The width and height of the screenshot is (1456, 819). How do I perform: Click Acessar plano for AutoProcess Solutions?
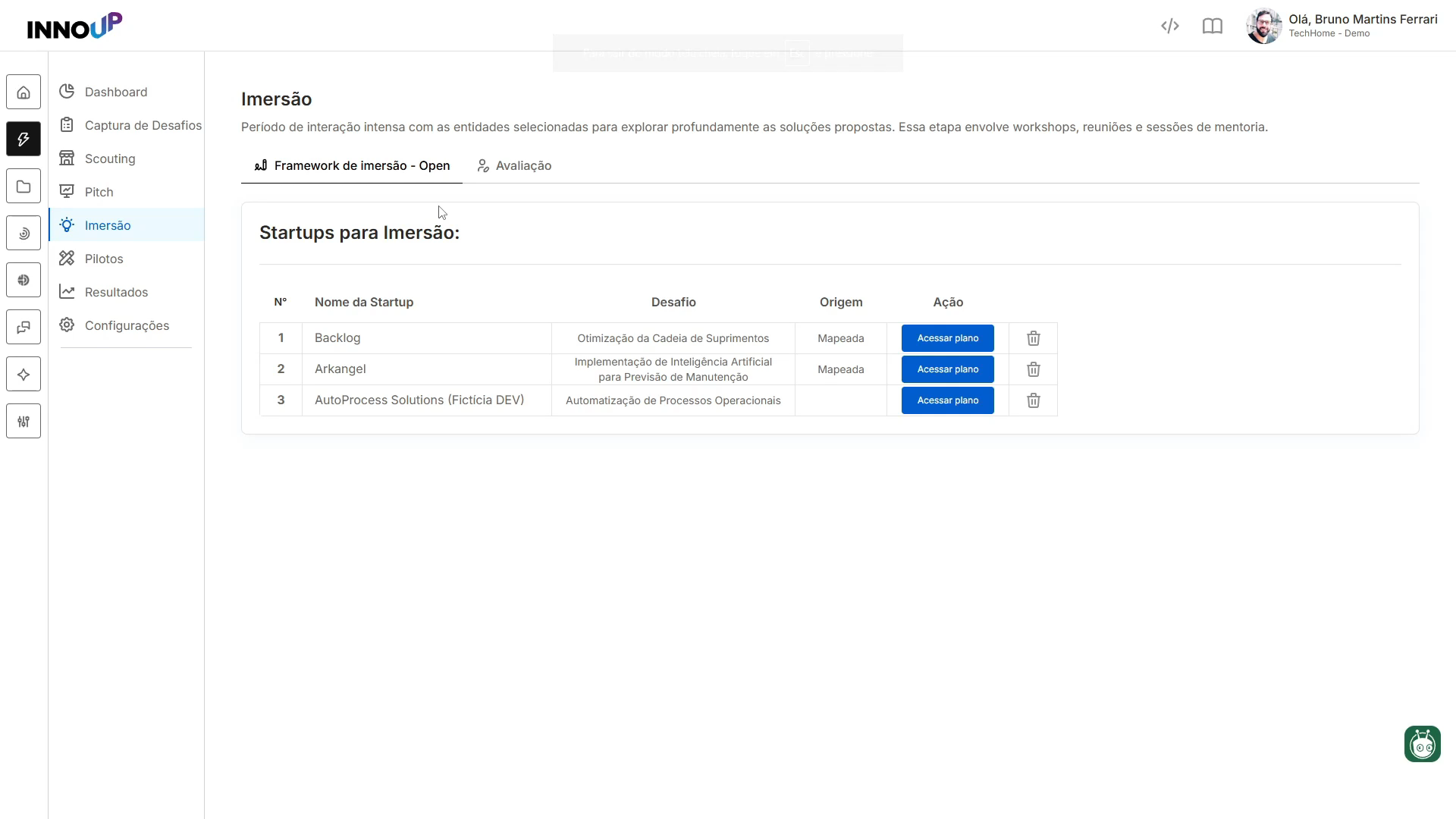click(x=948, y=400)
